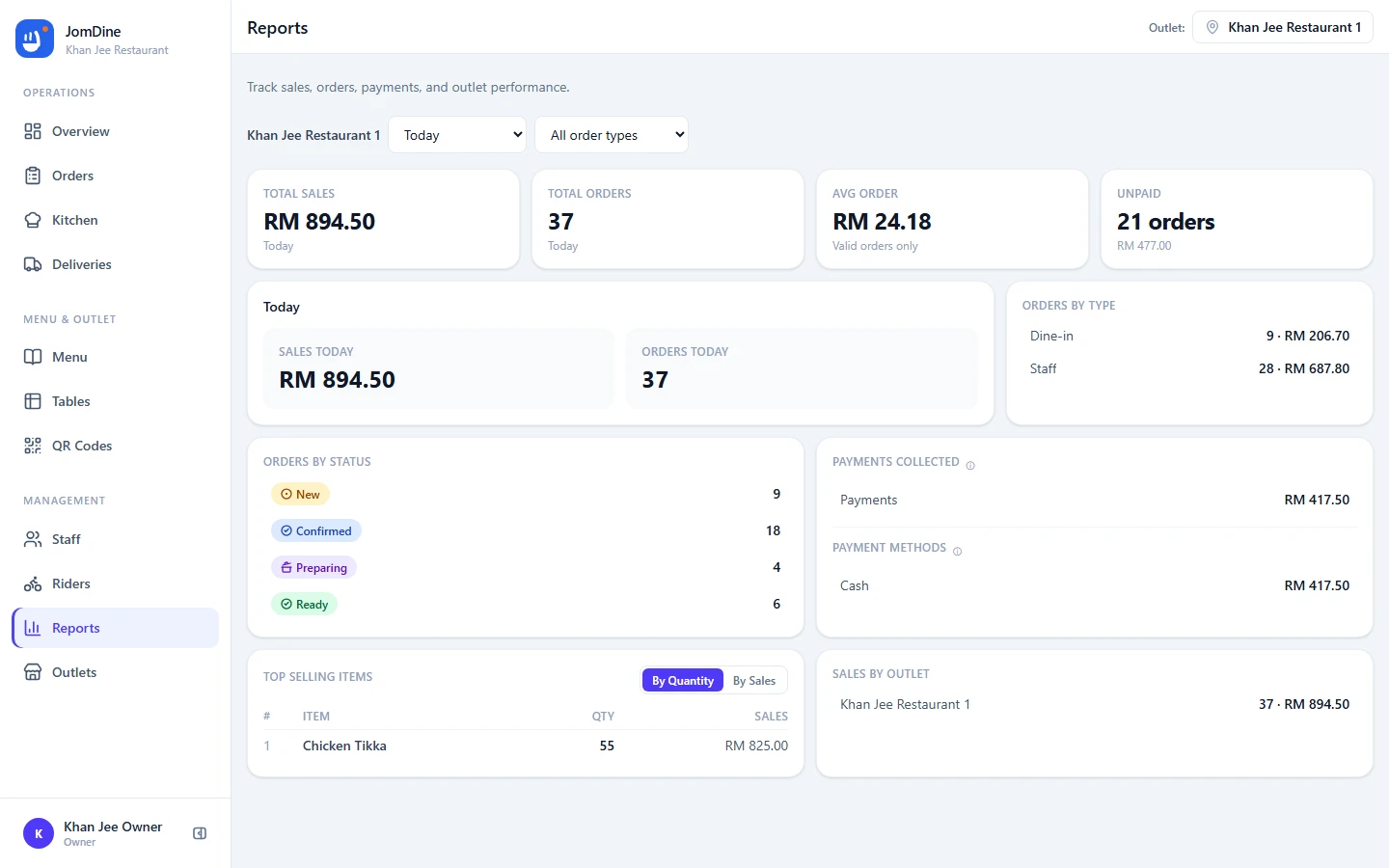Go to the Kitchen menu label
This screenshot has height=868, width=1389.
pos(75,220)
